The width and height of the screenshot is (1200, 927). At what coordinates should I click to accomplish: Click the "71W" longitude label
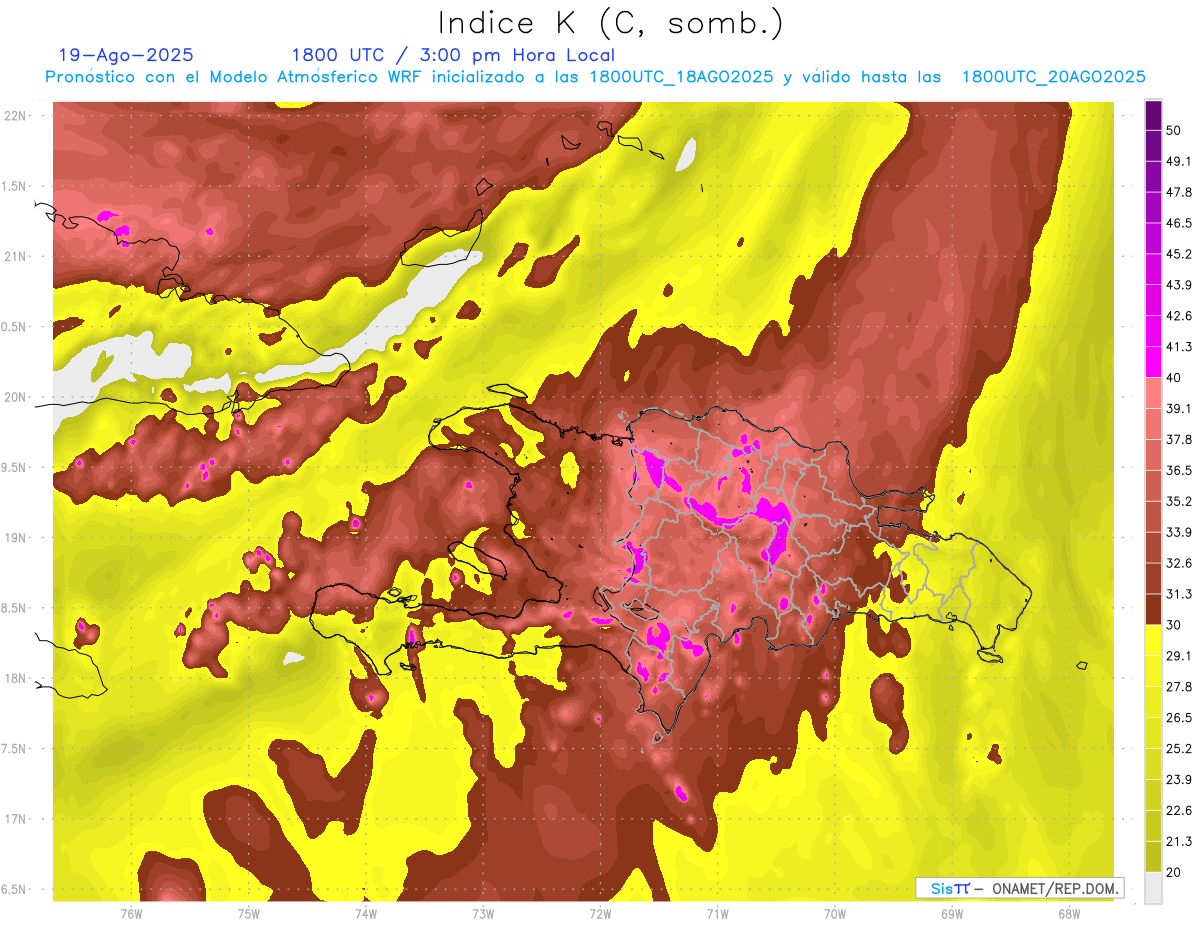tap(717, 913)
